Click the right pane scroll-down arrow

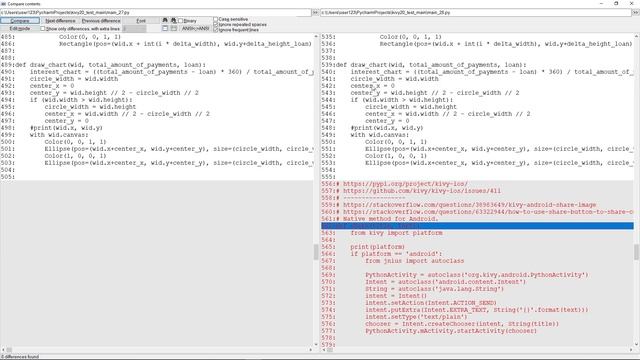click(636, 345)
